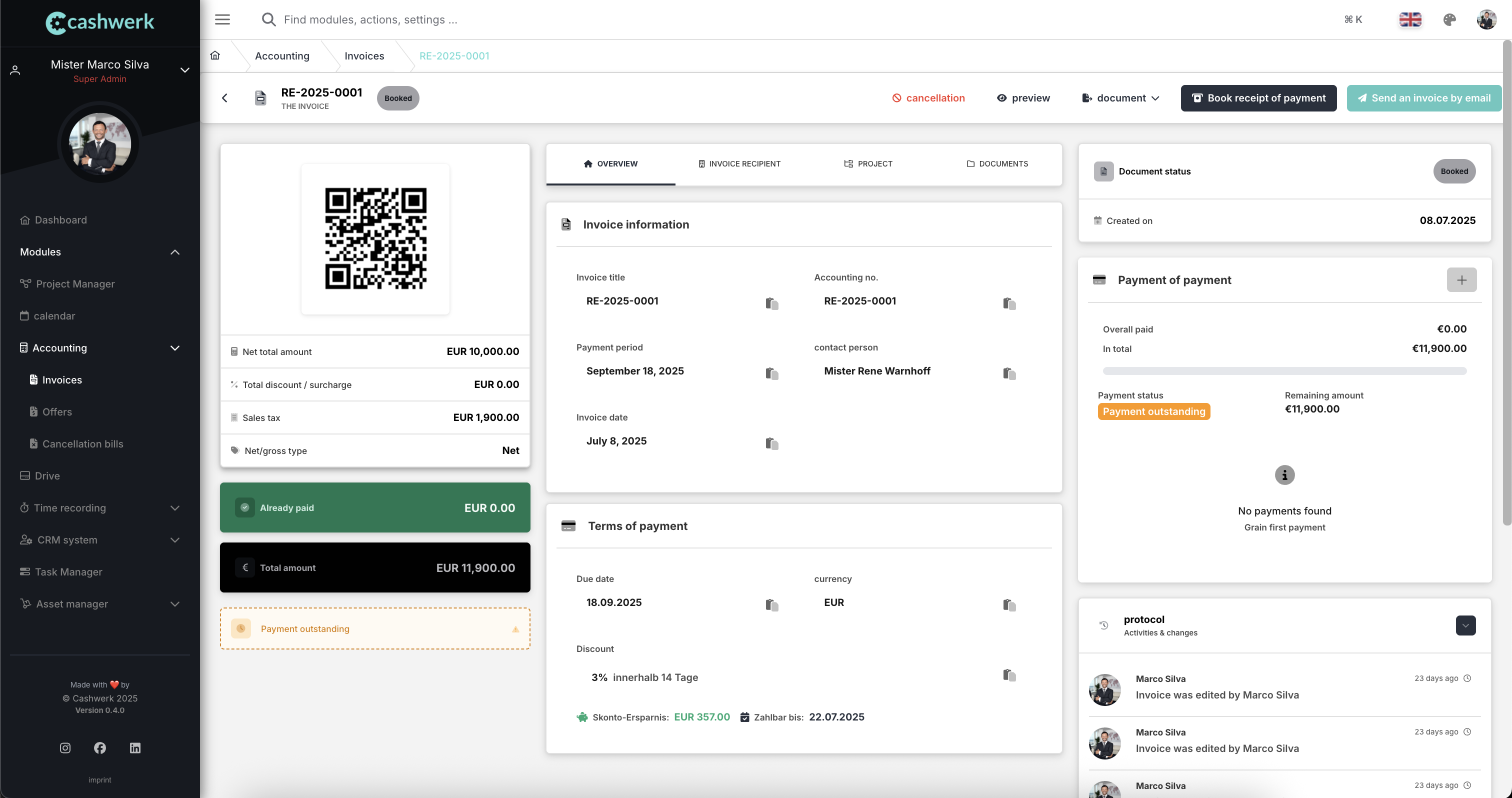Add a payment with the plus icon
The height and width of the screenshot is (798, 1512).
point(1461,280)
